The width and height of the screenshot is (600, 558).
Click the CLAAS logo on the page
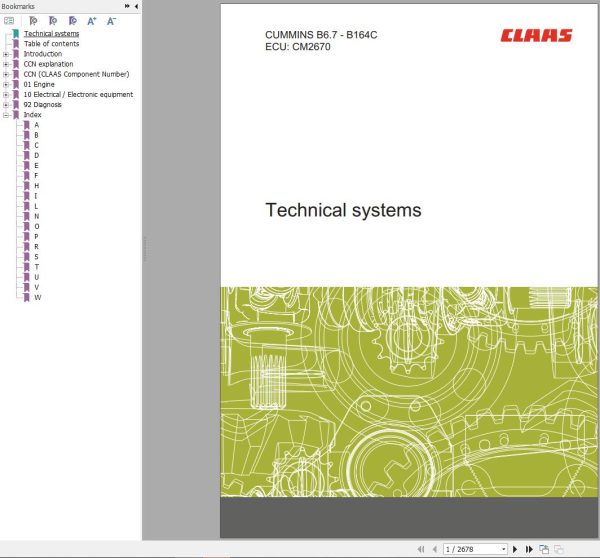(536, 36)
